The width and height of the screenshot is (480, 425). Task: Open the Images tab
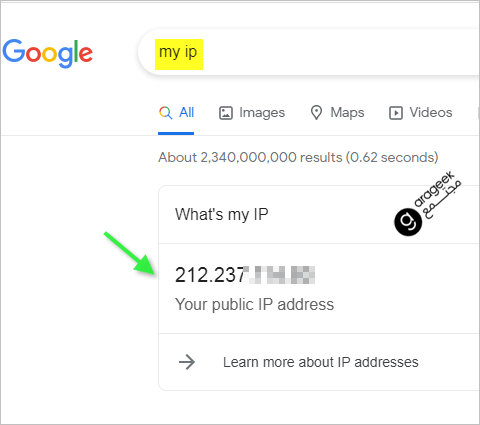(252, 113)
